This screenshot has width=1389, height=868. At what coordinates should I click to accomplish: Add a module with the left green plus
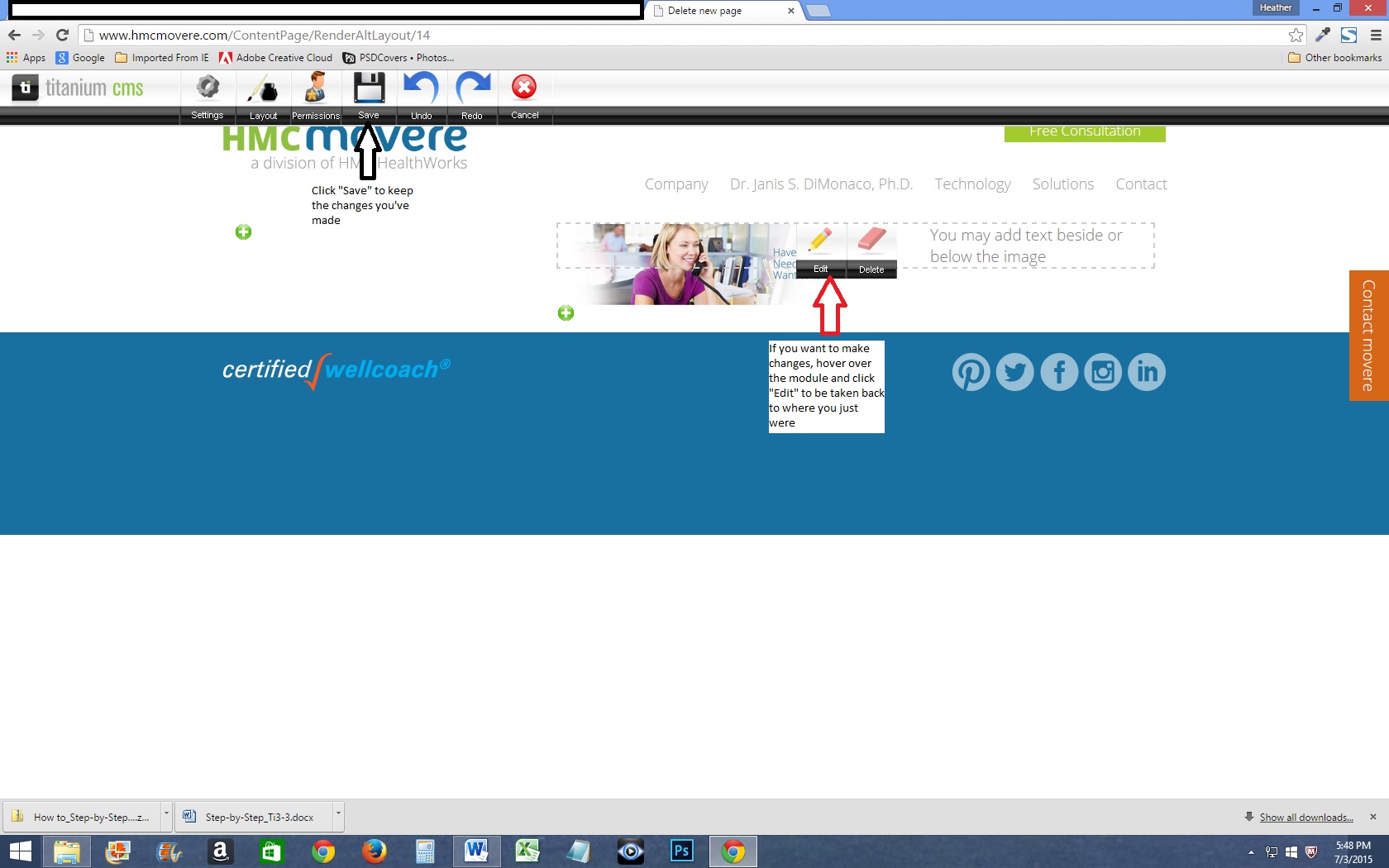(x=243, y=232)
